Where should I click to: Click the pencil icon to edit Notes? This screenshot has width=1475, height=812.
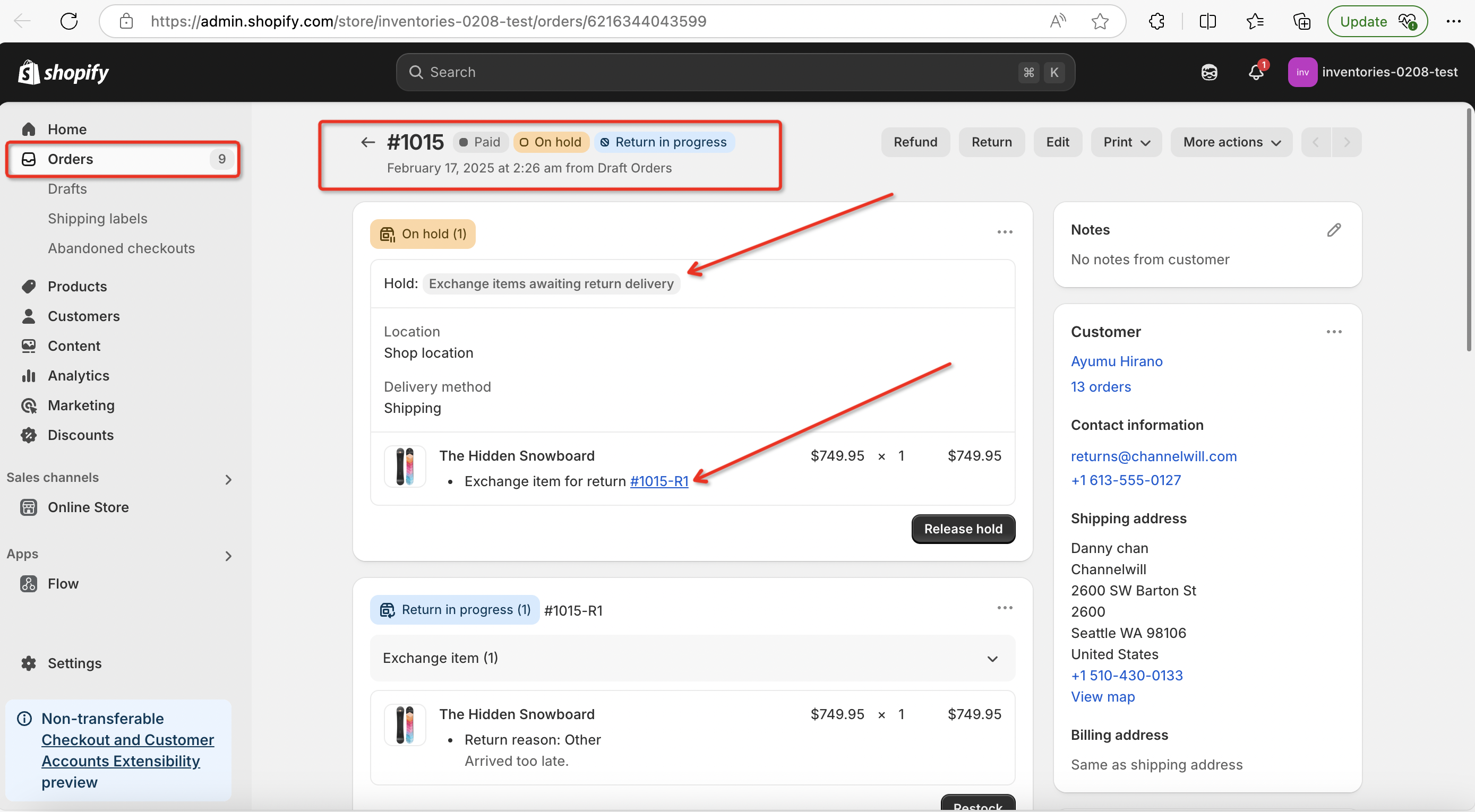[1334, 230]
